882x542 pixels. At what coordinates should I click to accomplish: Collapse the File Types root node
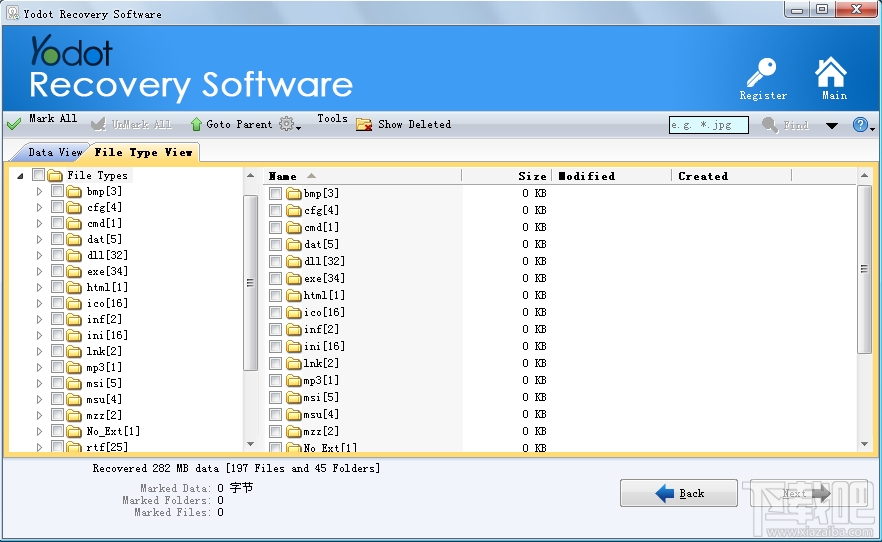[x=20, y=176]
